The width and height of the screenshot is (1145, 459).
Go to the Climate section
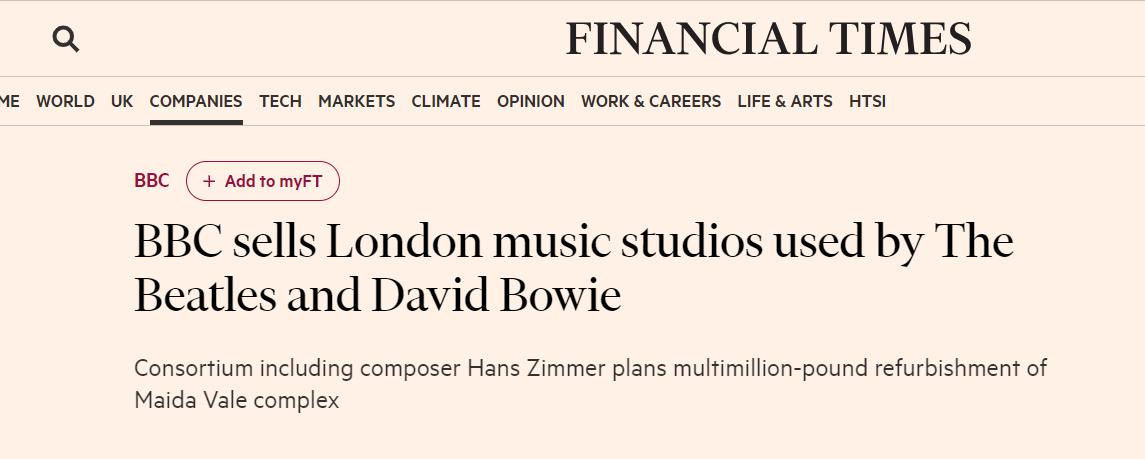(446, 101)
